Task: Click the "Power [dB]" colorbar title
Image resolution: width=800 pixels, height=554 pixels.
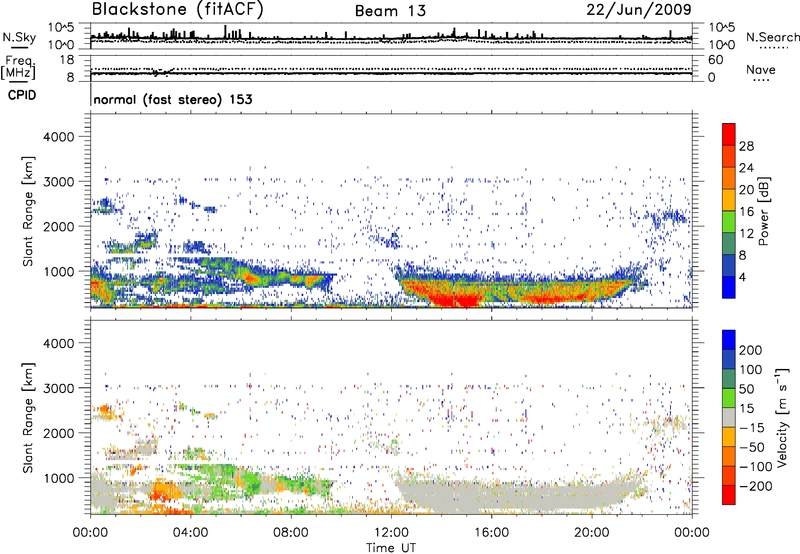Action: 763,211
